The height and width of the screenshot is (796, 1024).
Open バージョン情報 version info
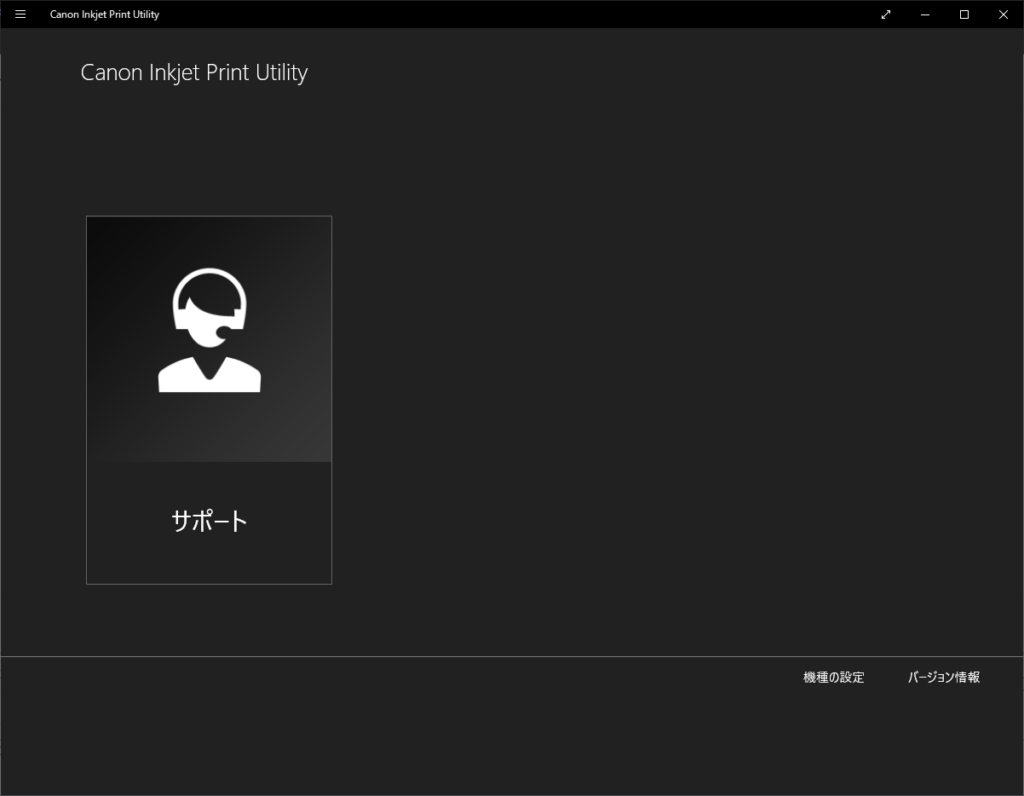point(944,677)
